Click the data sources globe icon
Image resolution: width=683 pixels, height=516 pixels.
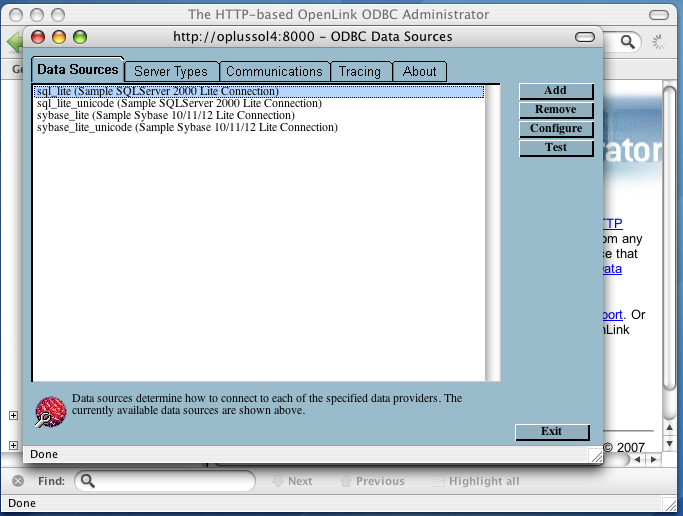tap(50, 411)
